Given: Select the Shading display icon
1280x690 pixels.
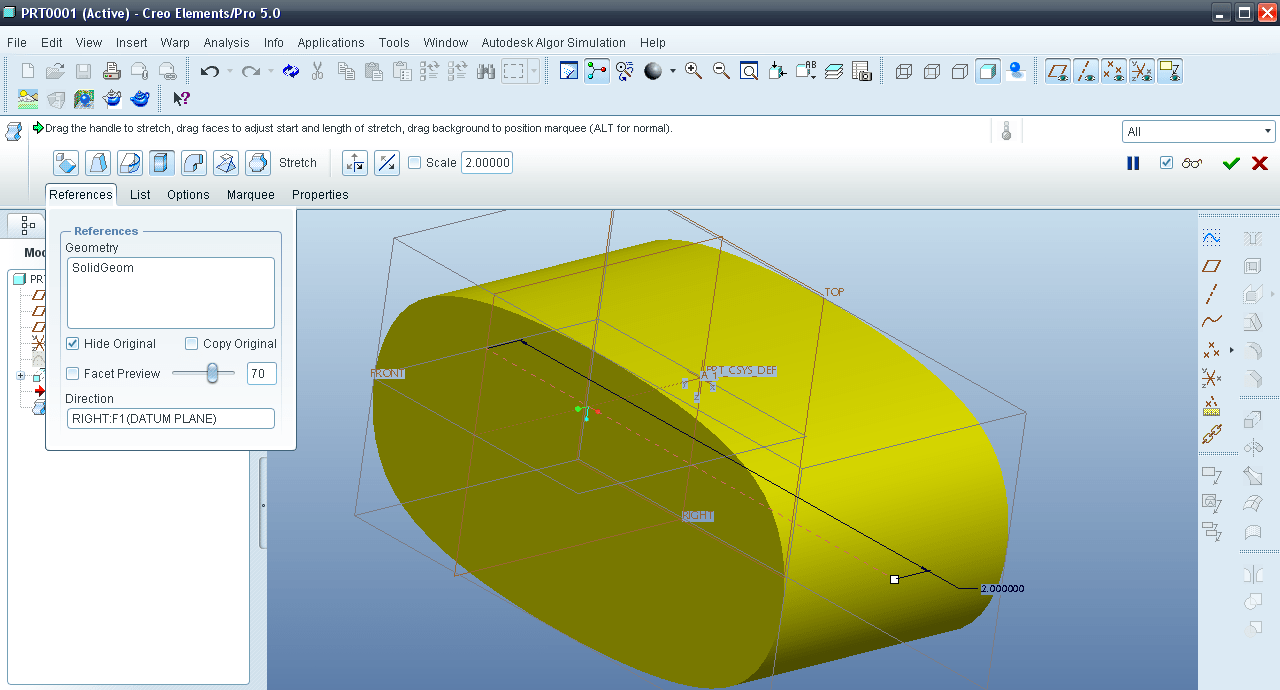Looking at the screenshot, I should [988, 71].
